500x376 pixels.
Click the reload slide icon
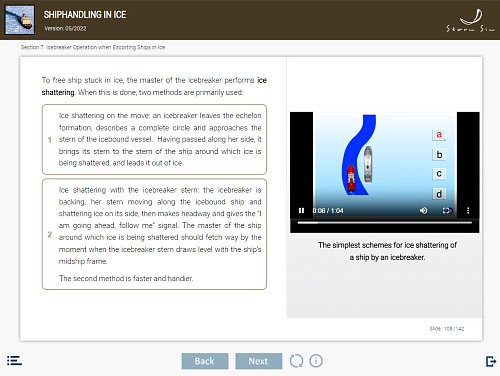pyautogui.click(x=296, y=361)
